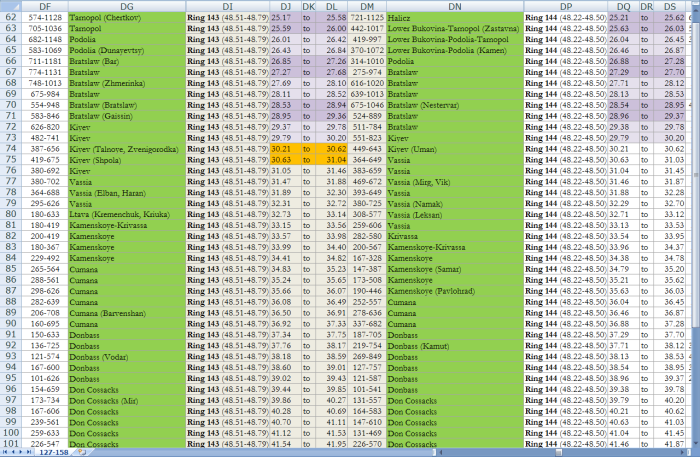700x457 pixels.
Task: Select row 62 header
Action: pyautogui.click(x=10, y=17)
